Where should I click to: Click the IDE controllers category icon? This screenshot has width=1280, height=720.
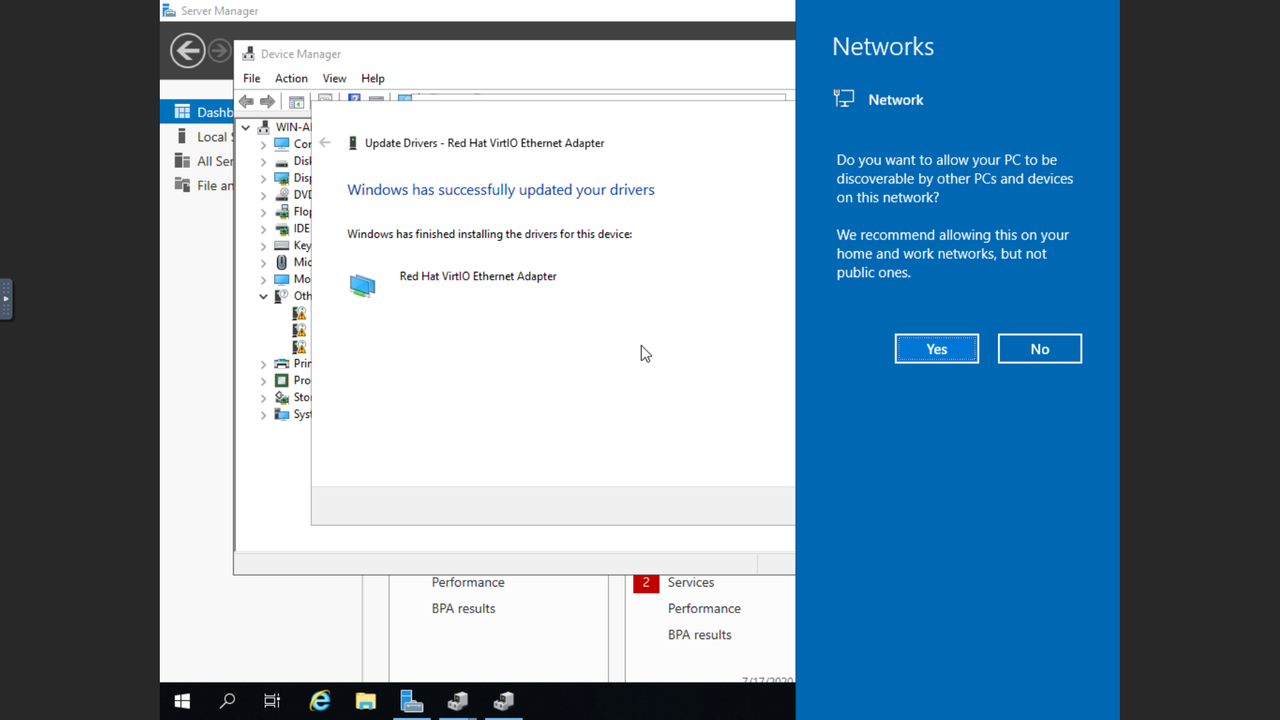282,229
